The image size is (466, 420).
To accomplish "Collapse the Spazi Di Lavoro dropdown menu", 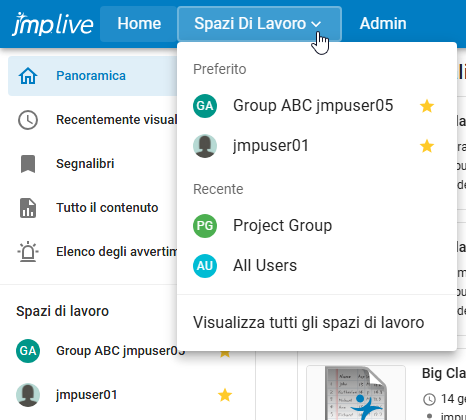I will [259, 24].
